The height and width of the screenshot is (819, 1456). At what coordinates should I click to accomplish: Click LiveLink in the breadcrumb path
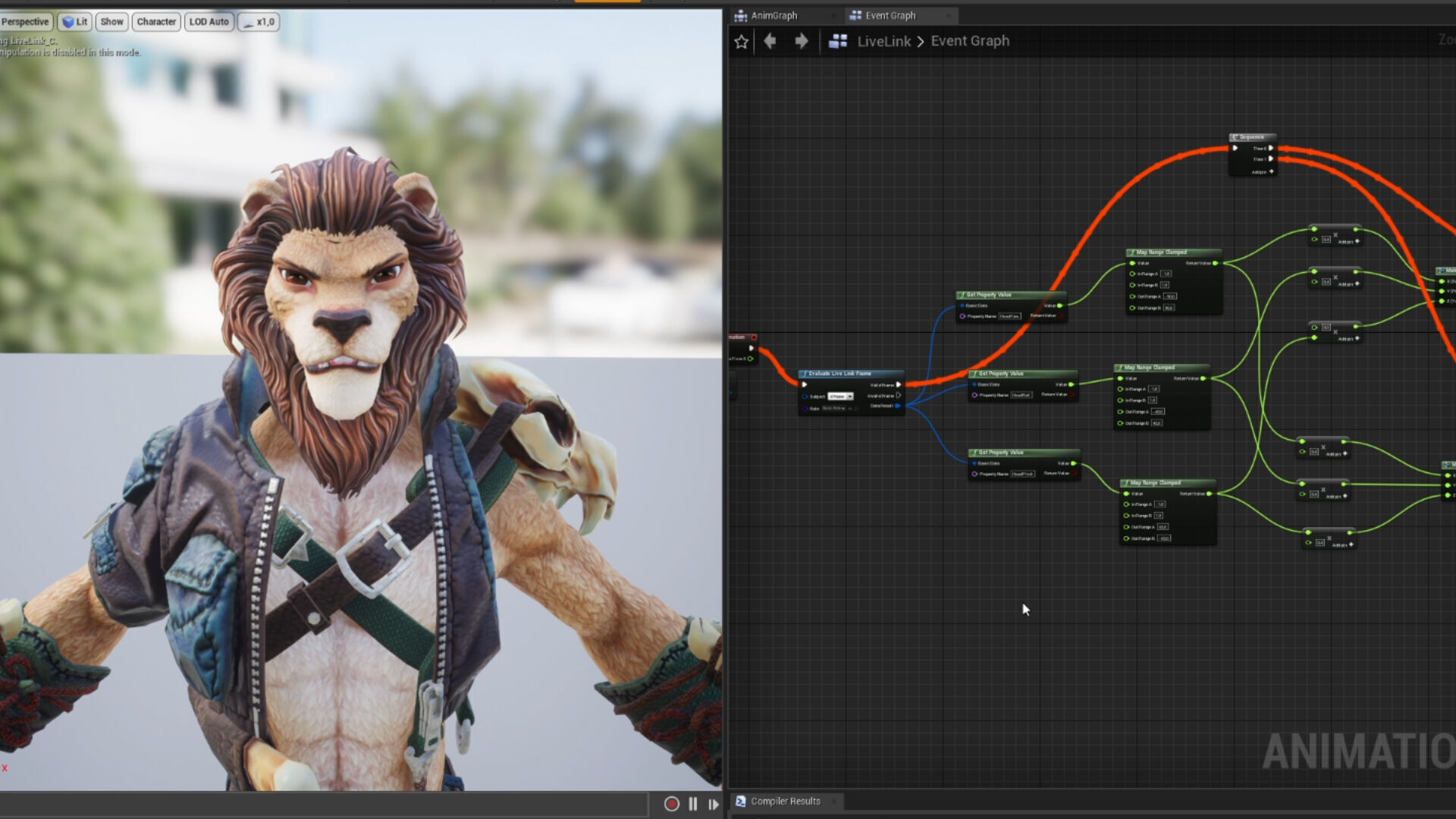click(x=883, y=41)
